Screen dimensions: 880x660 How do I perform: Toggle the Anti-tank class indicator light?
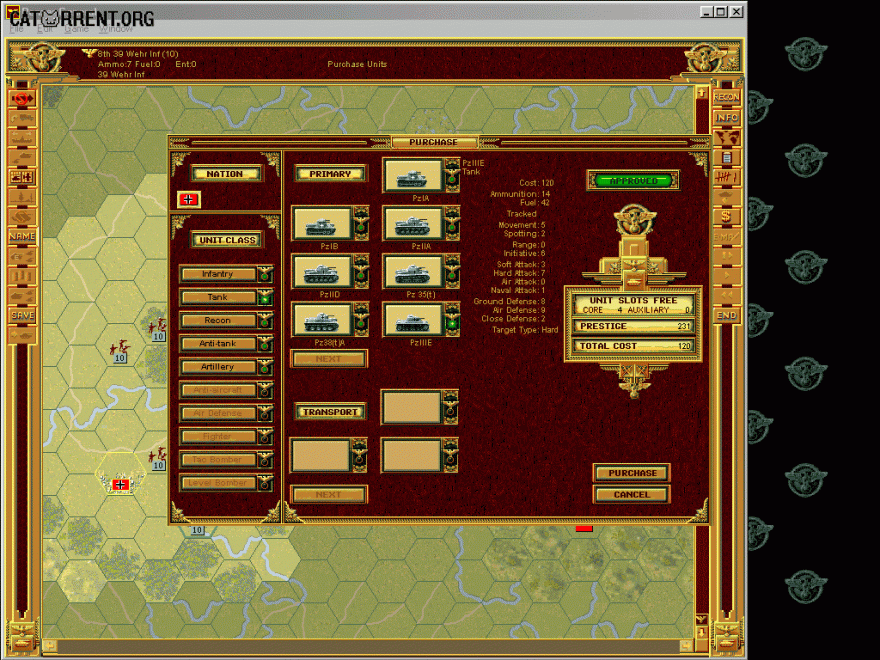[x=265, y=344]
